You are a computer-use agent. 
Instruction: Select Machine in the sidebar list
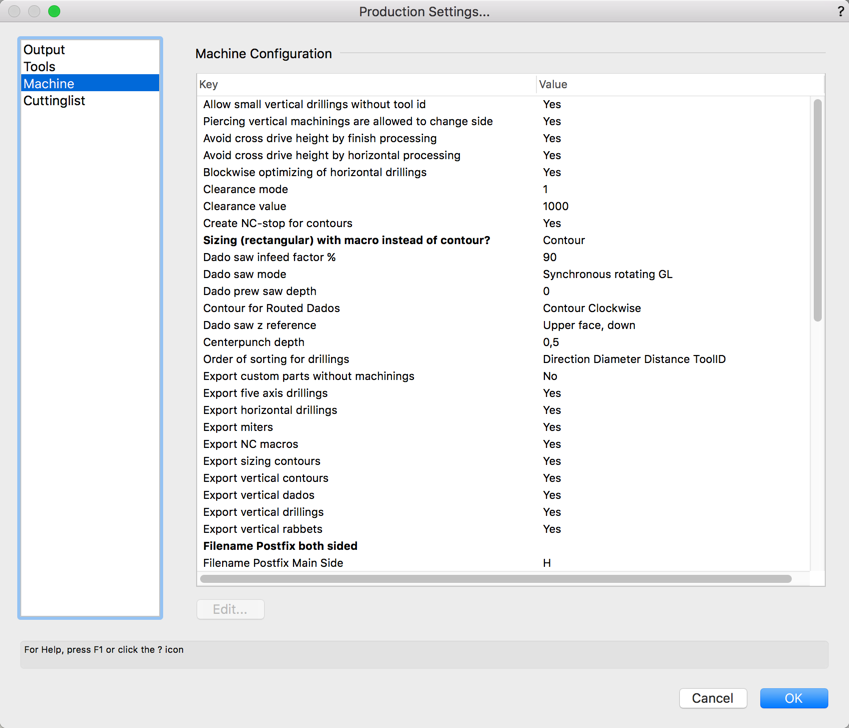[90, 83]
